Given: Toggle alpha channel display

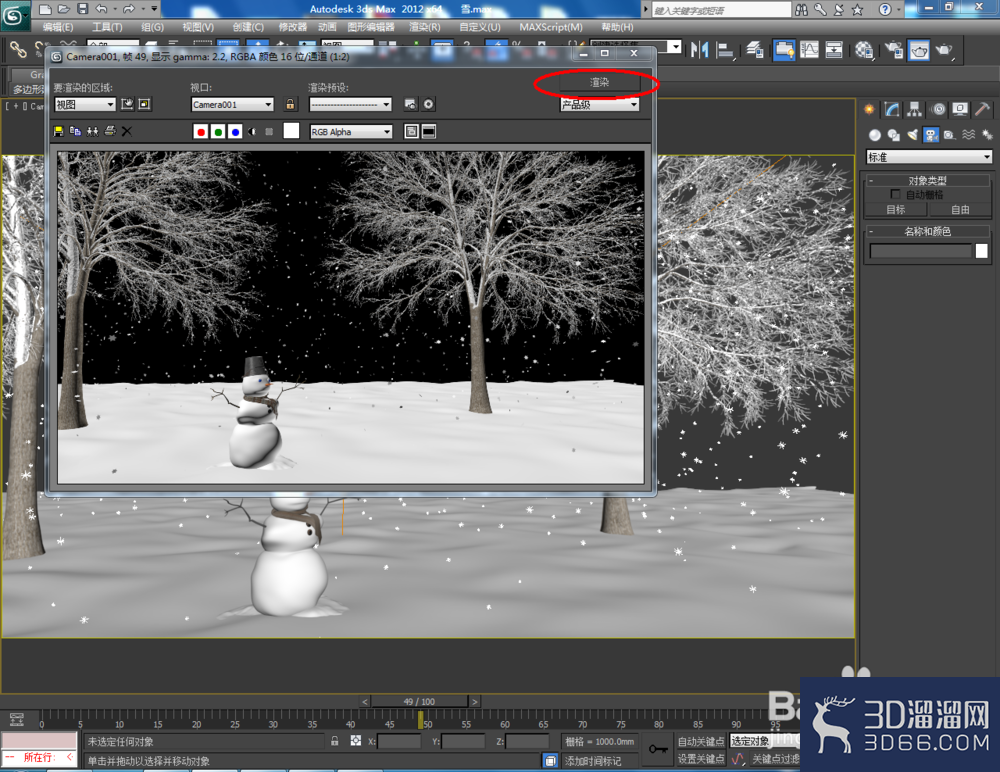Looking at the screenshot, I should coord(253,131).
